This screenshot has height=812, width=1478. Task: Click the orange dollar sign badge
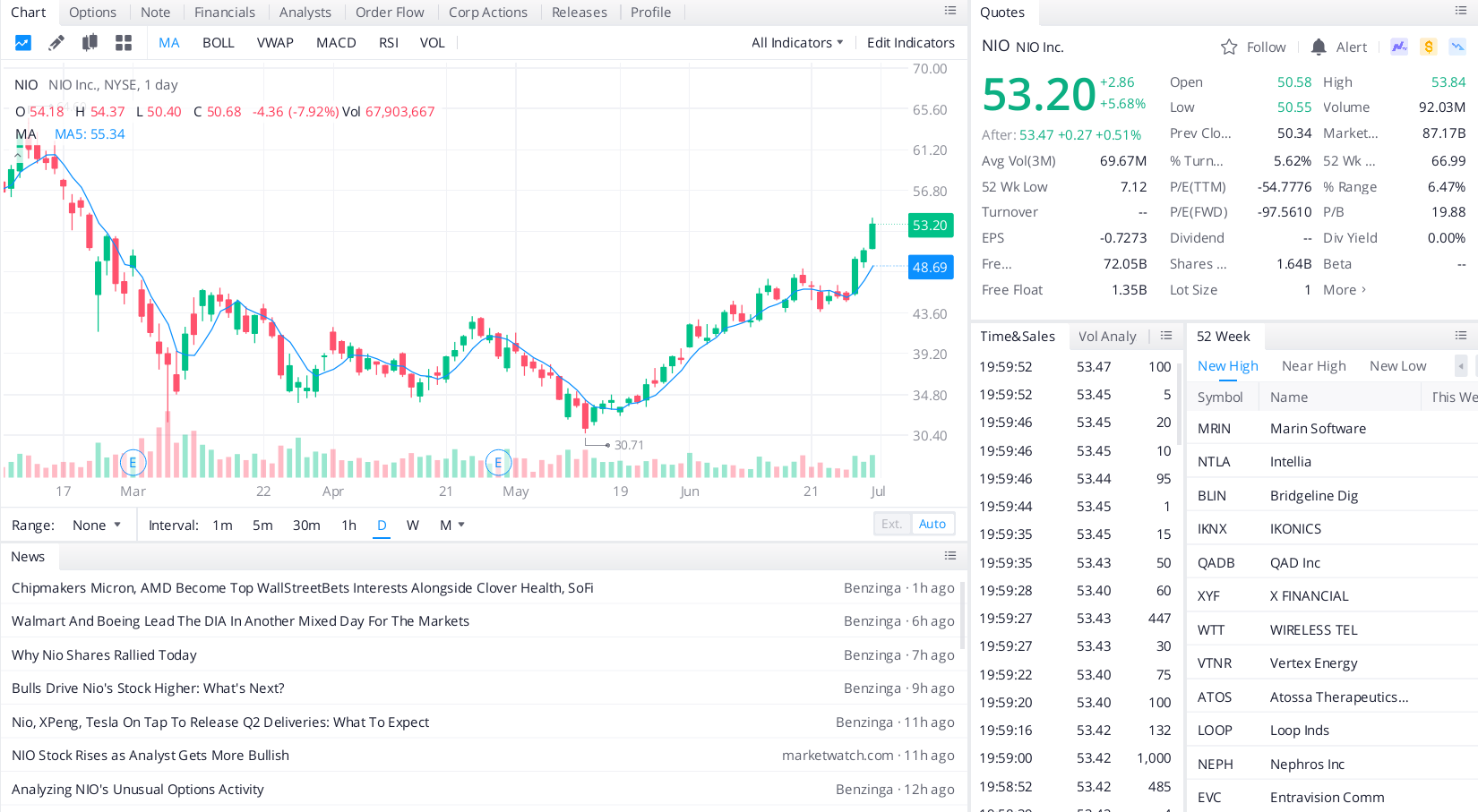click(1429, 47)
